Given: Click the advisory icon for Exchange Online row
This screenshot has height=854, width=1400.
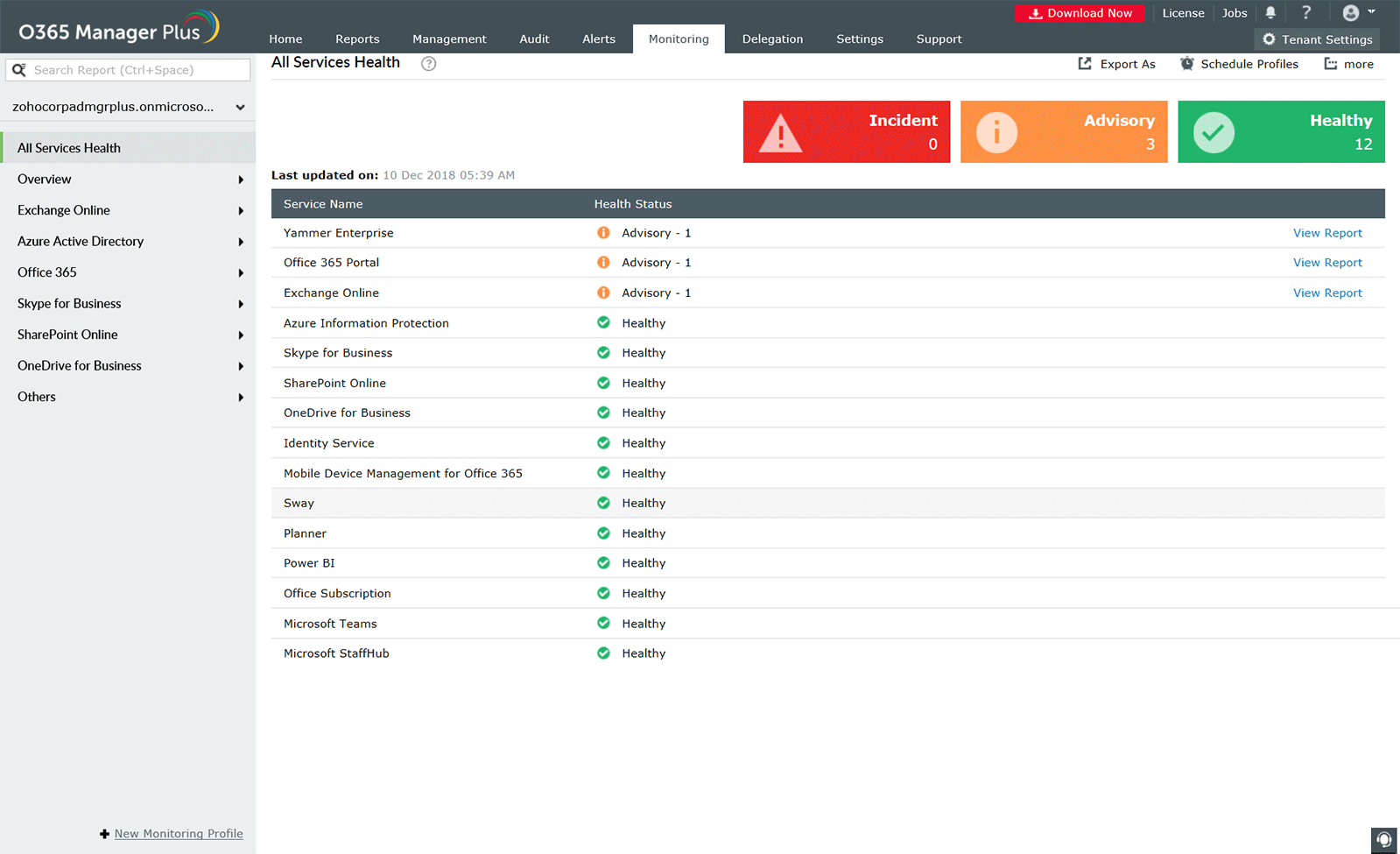Looking at the screenshot, I should pyautogui.click(x=603, y=293).
